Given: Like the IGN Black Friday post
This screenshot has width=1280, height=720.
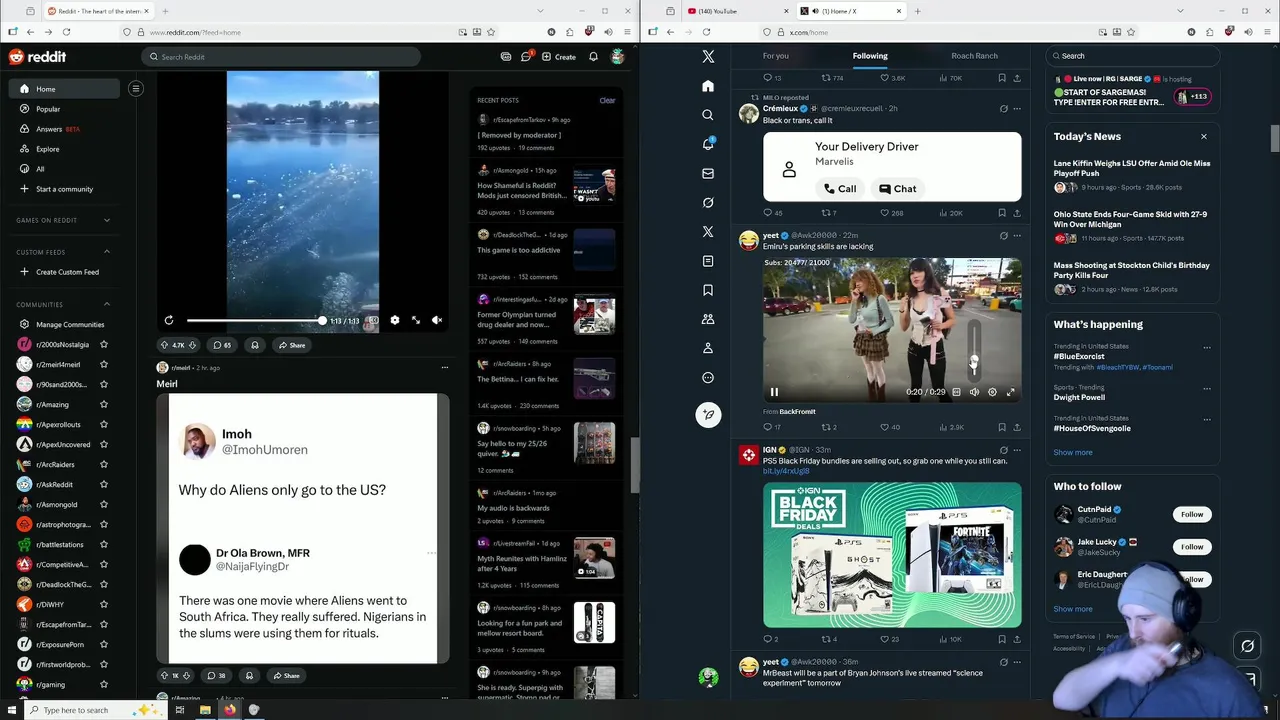Looking at the screenshot, I should coord(889,639).
